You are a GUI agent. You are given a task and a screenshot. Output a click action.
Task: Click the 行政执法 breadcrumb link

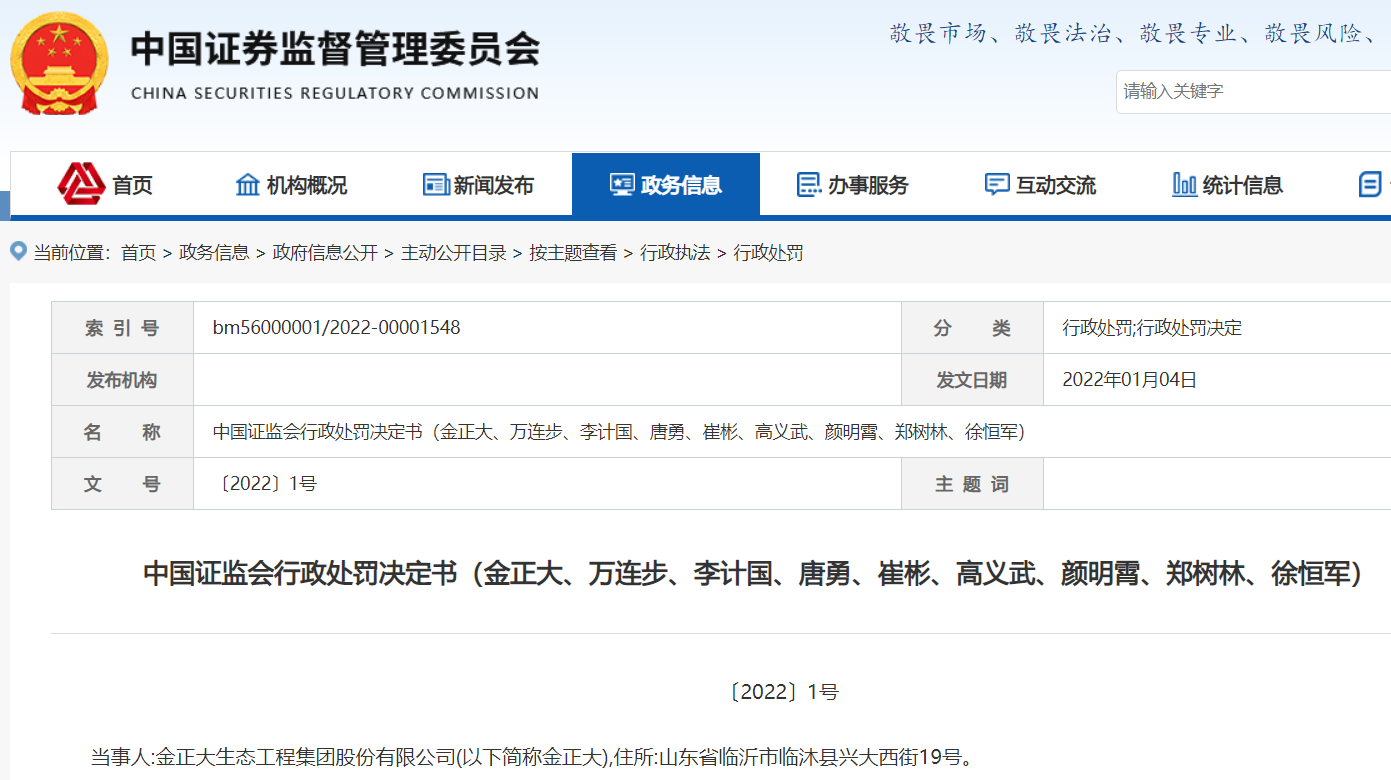click(675, 253)
